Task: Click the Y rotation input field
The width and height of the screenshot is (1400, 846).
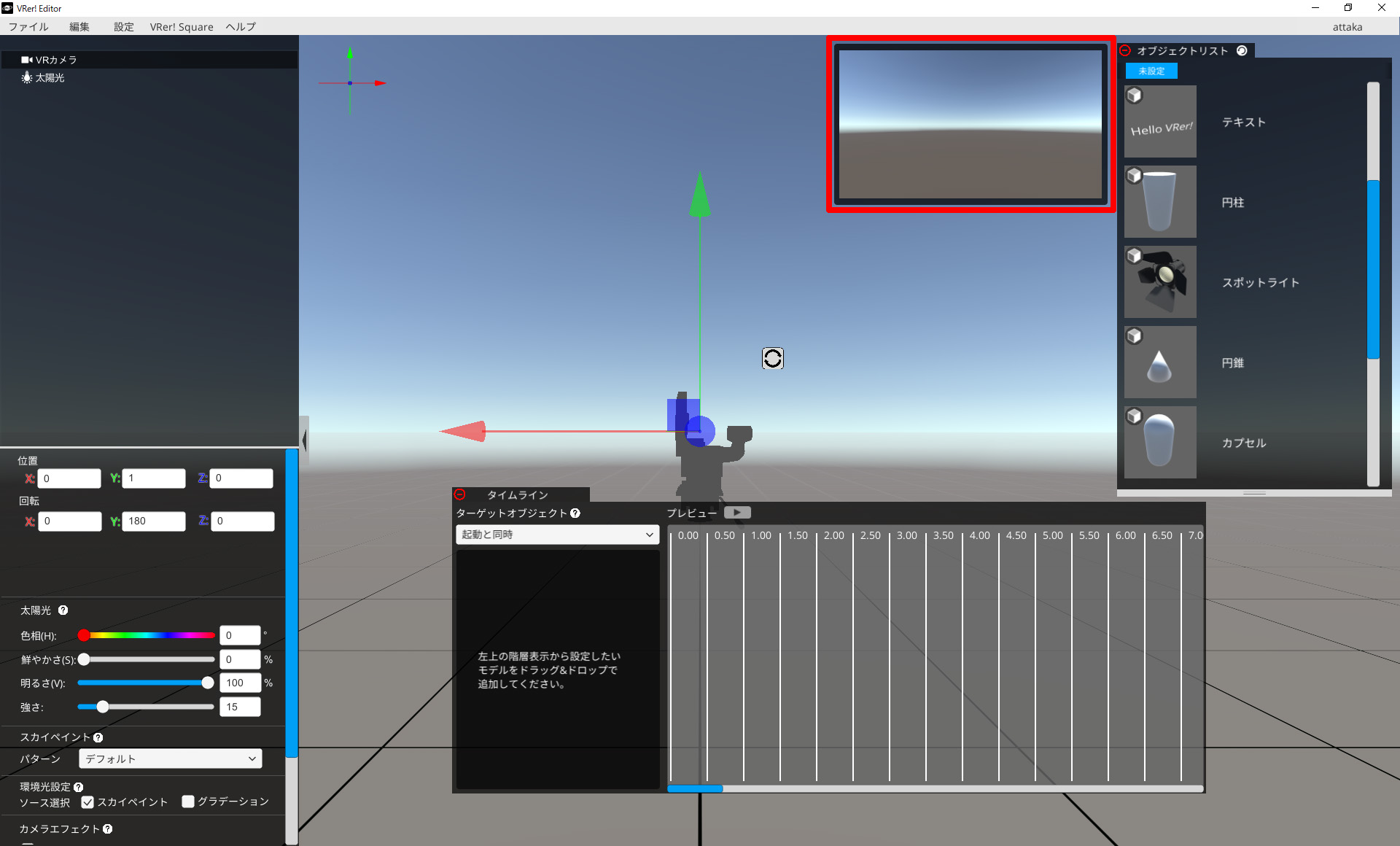Action: coord(152,521)
